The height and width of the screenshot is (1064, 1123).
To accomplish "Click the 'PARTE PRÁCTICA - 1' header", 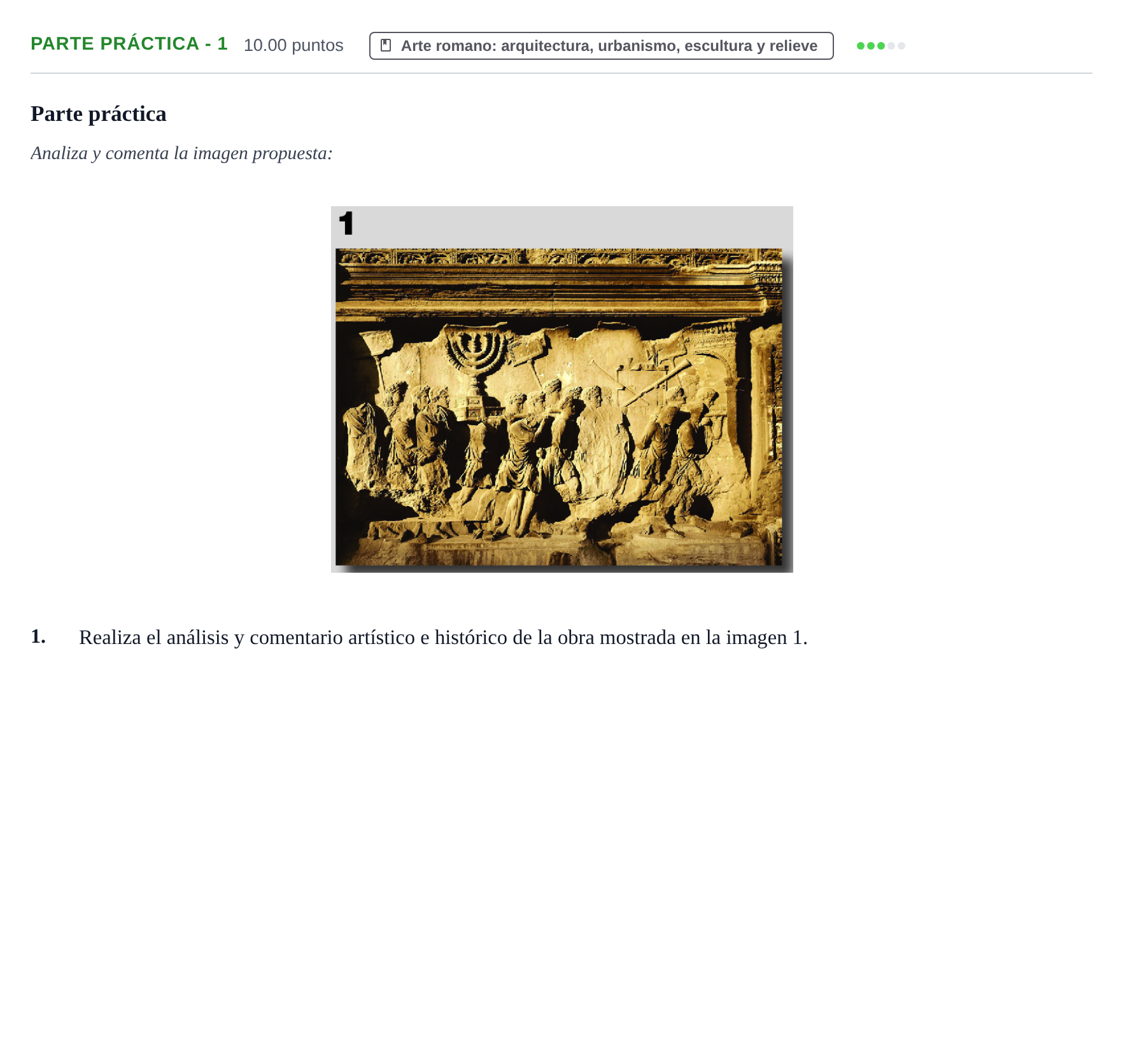I will click(129, 43).
